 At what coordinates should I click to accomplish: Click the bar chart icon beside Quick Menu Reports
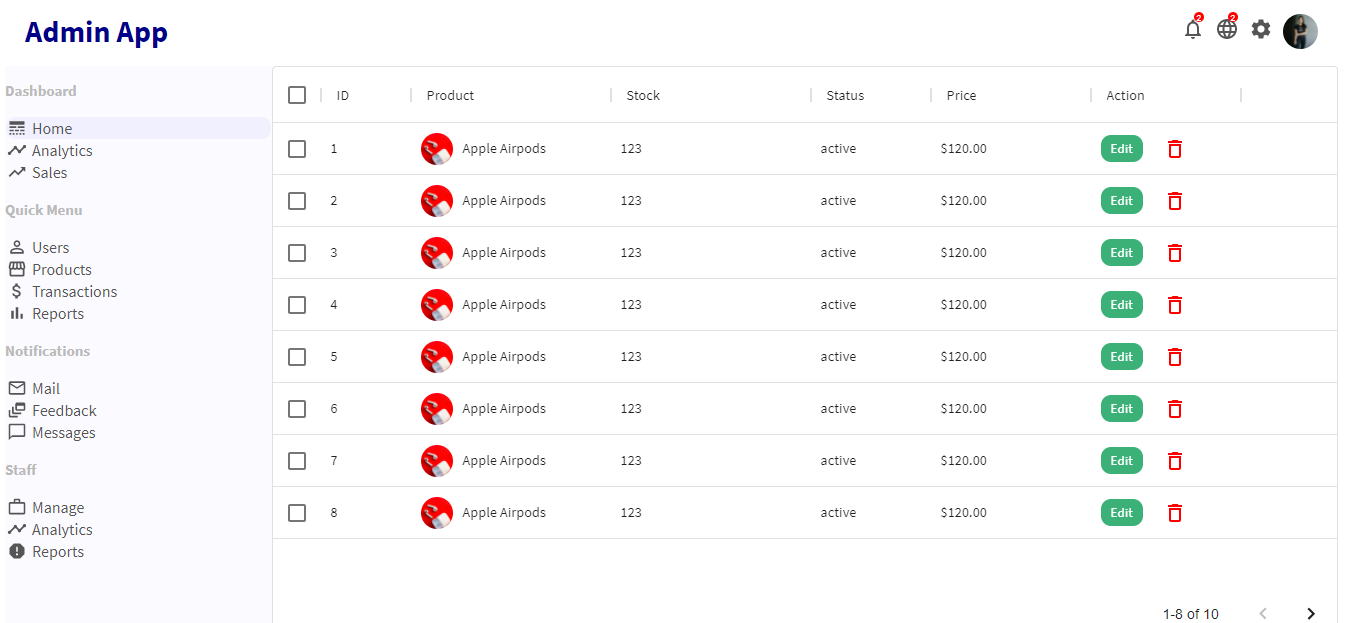pyautogui.click(x=16, y=314)
